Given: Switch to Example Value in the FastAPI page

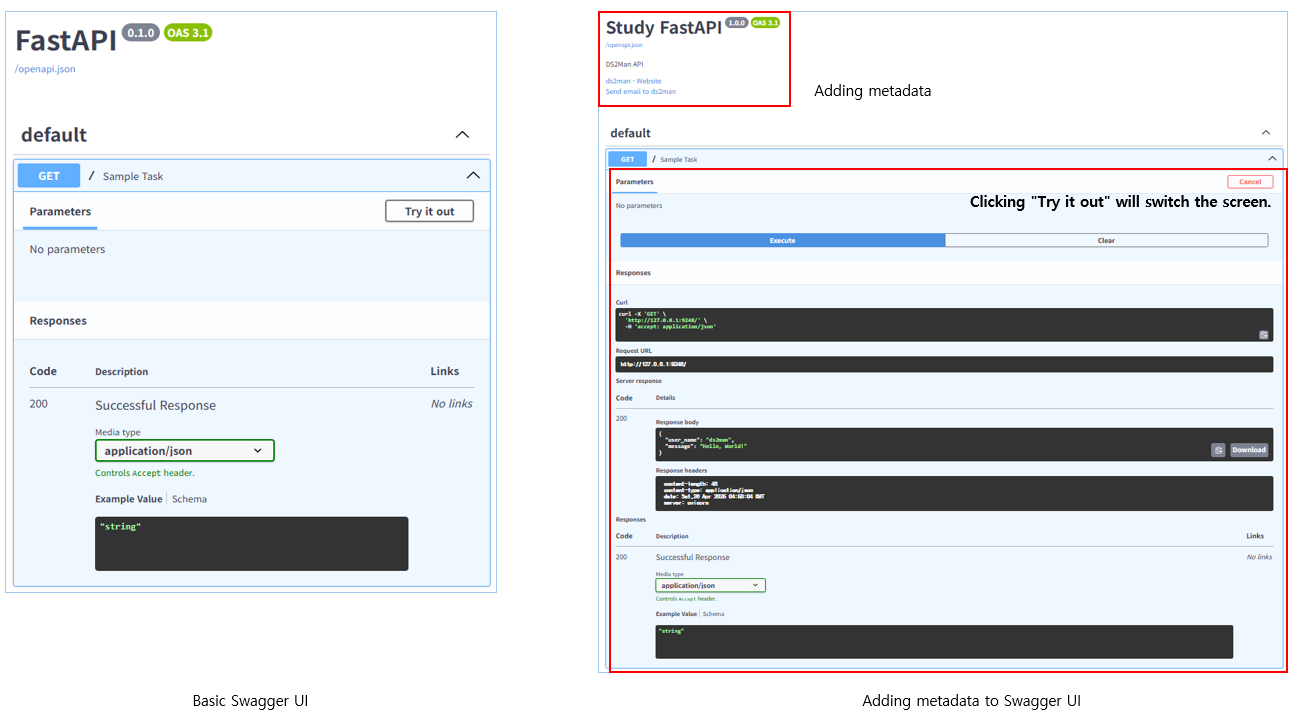Looking at the screenshot, I should tap(128, 499).
